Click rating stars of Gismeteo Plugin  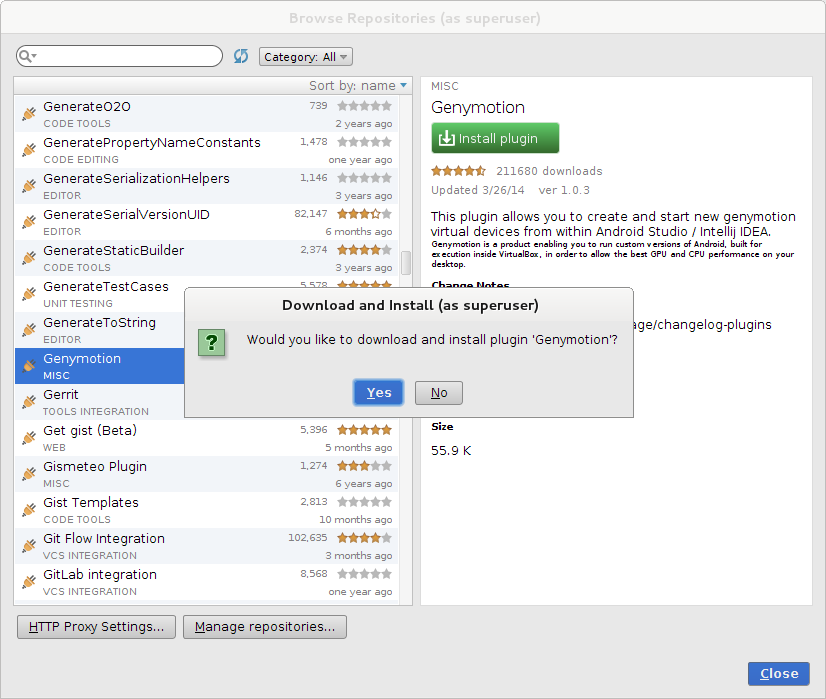(x=365, y=466)
